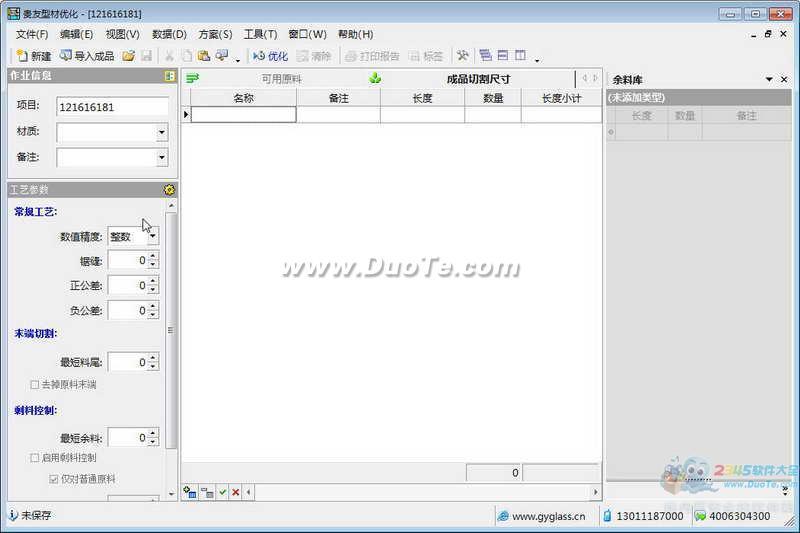Switch to the 可用原料 tab
Viewport: 800px width, 533px height.
point(281,79)
